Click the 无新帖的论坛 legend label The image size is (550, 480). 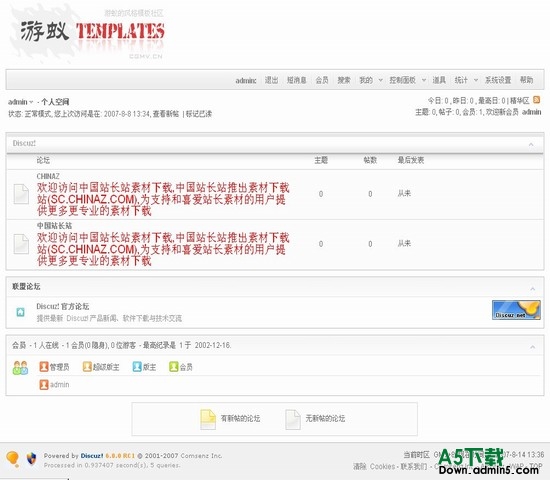pyautogui.click(x=325, y=419)
